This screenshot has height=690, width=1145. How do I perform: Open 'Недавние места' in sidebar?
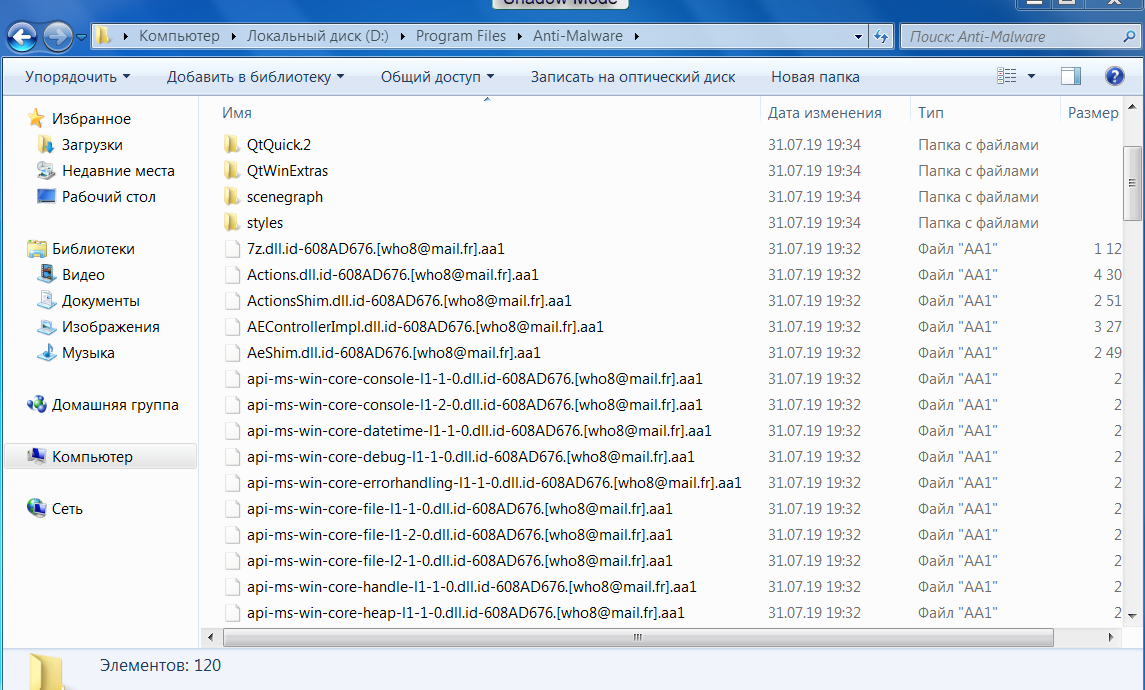(x=118, y=171)
